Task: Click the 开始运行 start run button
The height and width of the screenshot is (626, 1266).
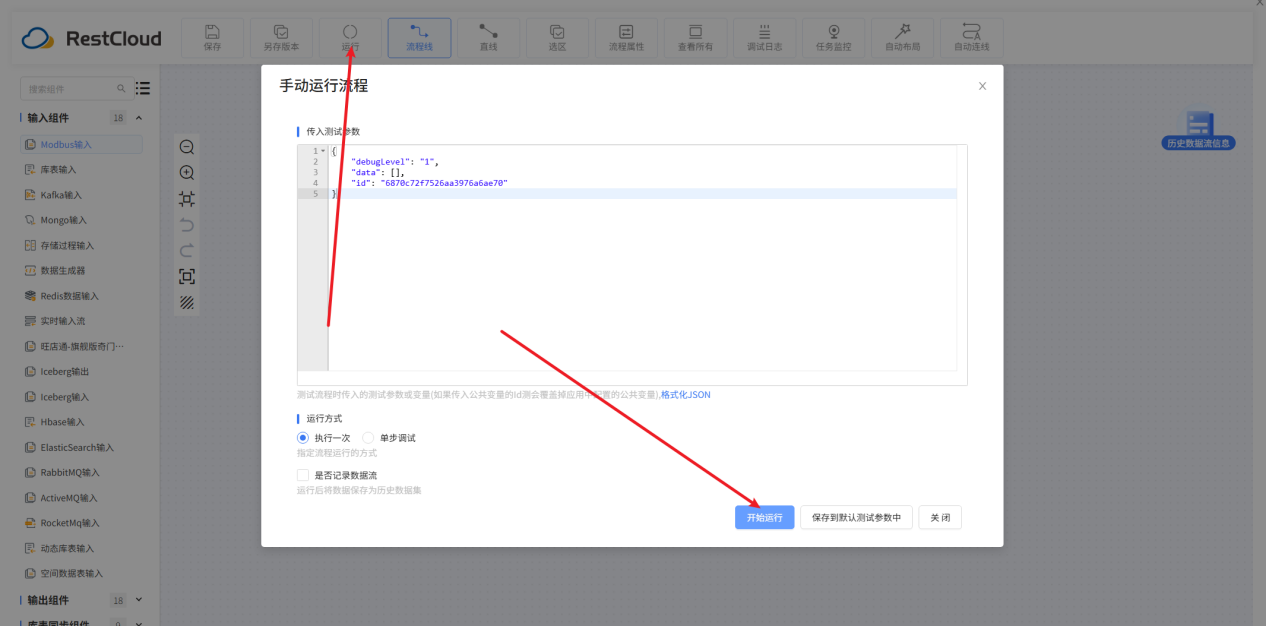Action: click(765, 517)
